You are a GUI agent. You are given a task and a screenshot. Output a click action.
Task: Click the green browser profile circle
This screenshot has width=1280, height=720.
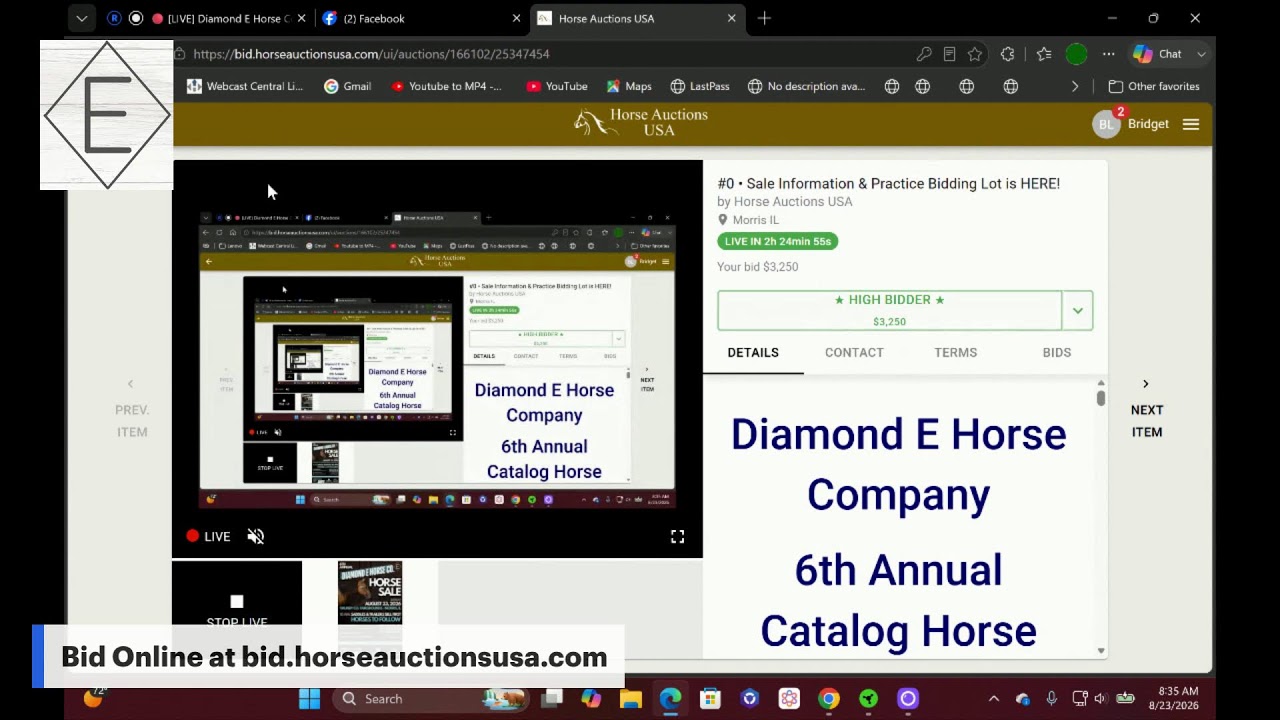[1076, 54]
